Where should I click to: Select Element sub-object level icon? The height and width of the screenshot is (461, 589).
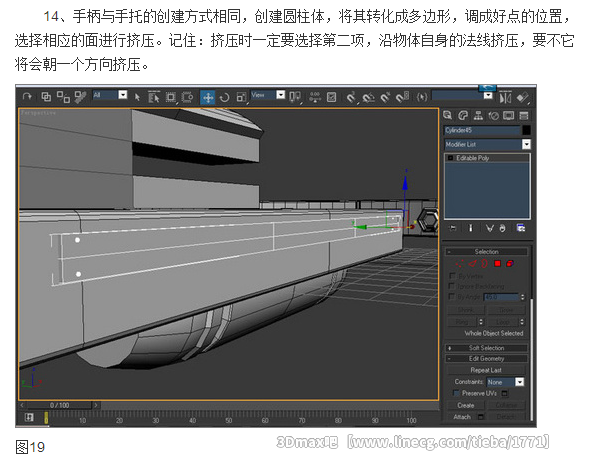510,263
